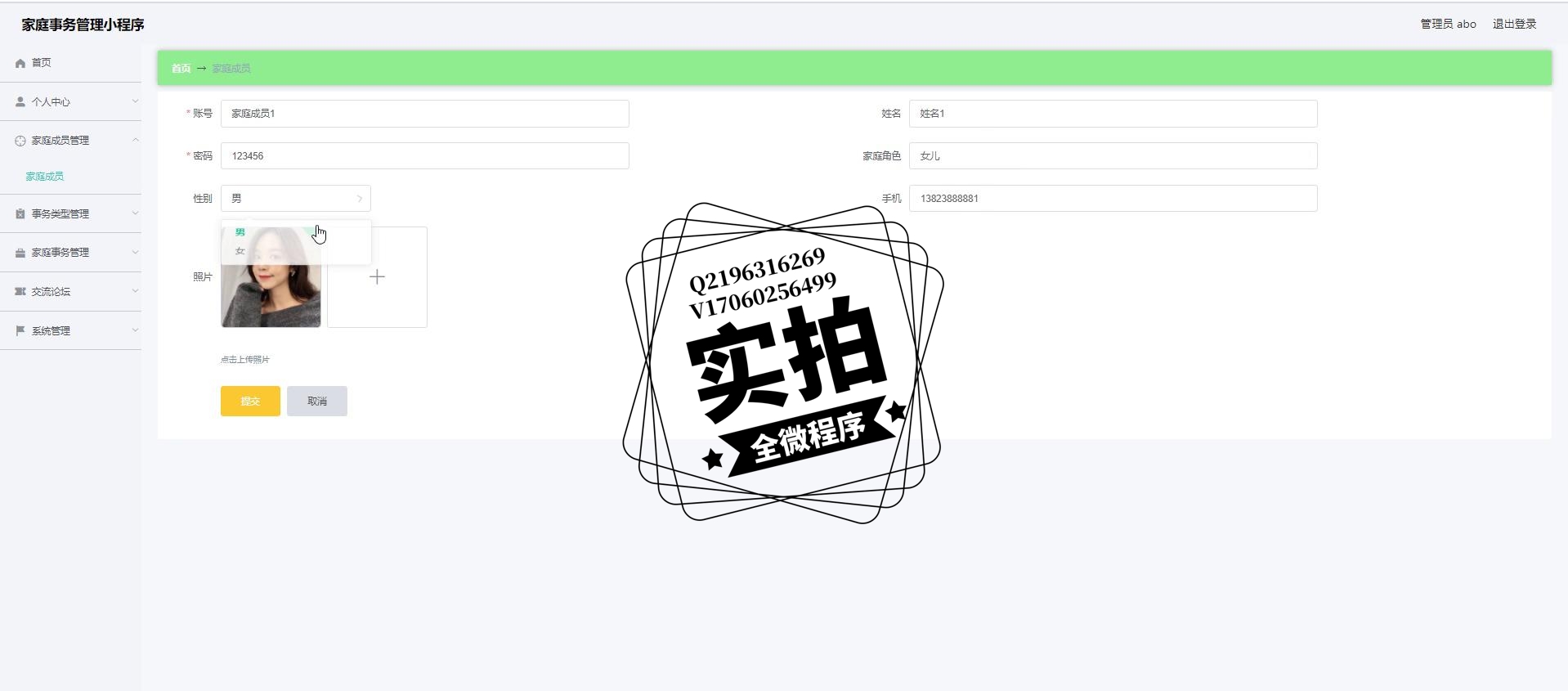Click the 家庭成员 breadcrumb
Viewport: 1568px width, 691px height.
click(x=231, y=69)
